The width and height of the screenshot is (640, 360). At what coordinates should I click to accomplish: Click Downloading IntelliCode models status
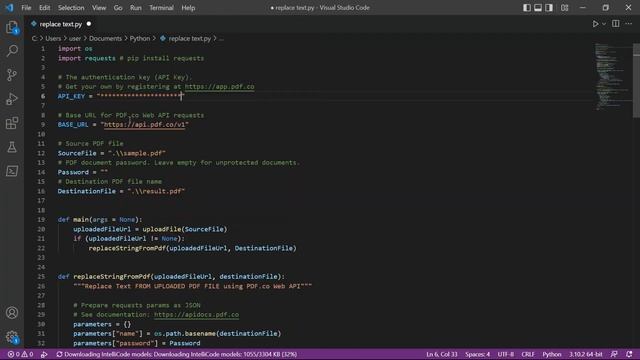click(176, 354)
